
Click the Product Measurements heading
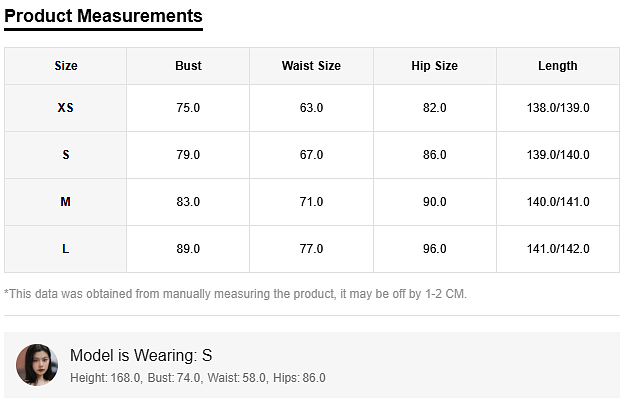point(103,16)
